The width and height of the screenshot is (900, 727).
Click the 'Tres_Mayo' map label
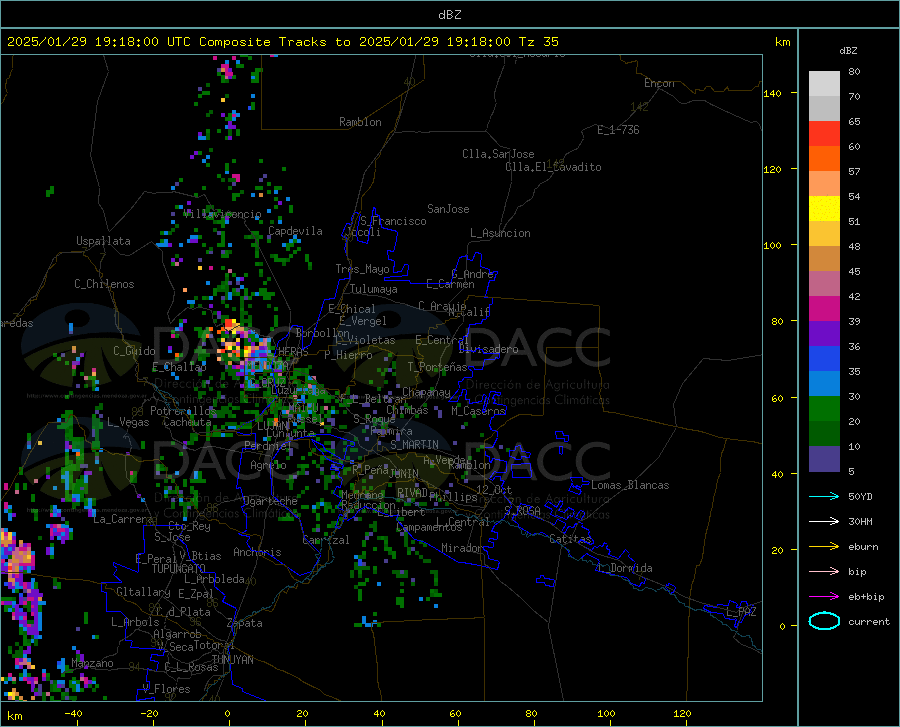[x=363, y=269]
